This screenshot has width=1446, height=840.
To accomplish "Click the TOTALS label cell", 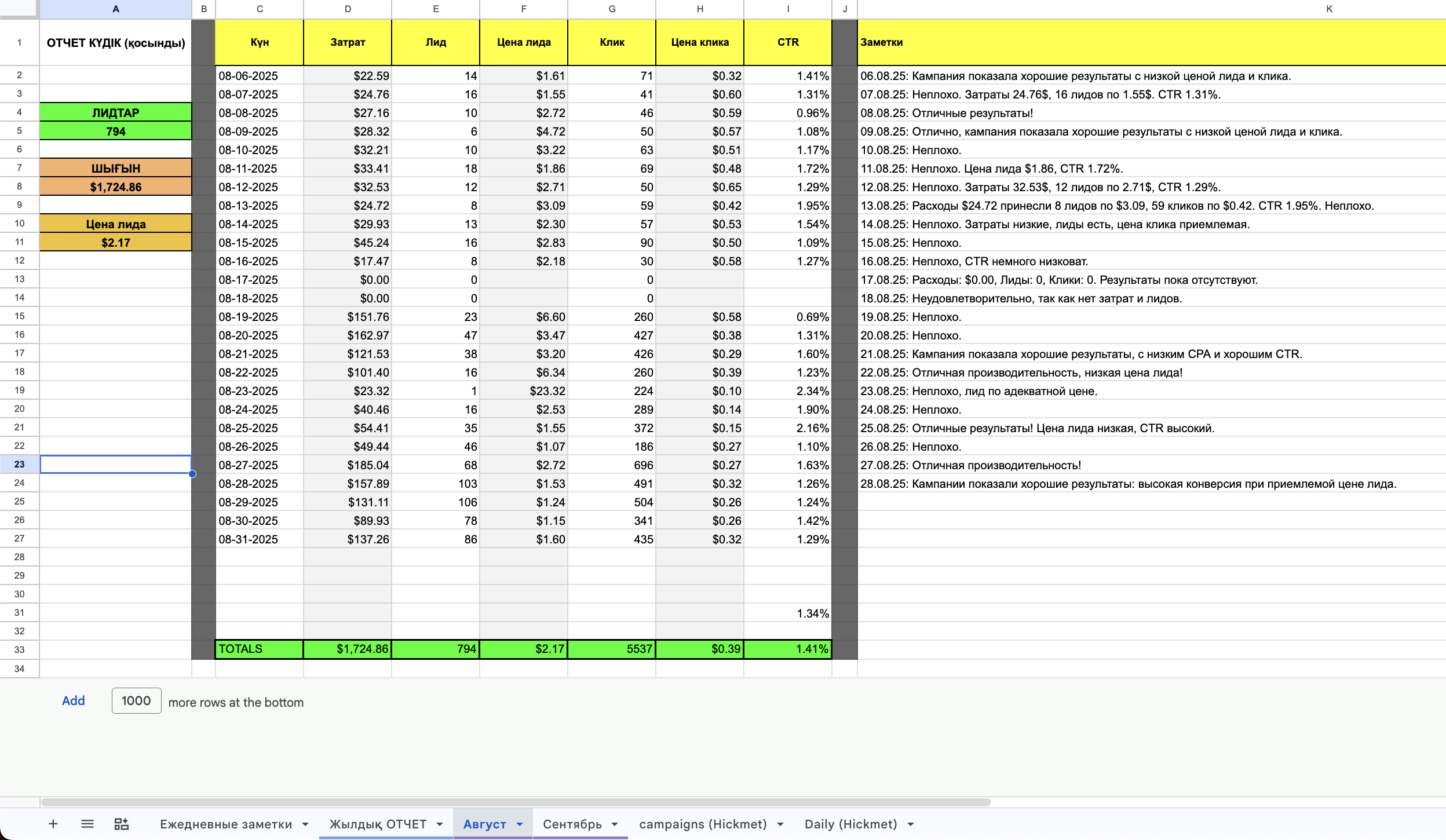I will click(260, 649).
